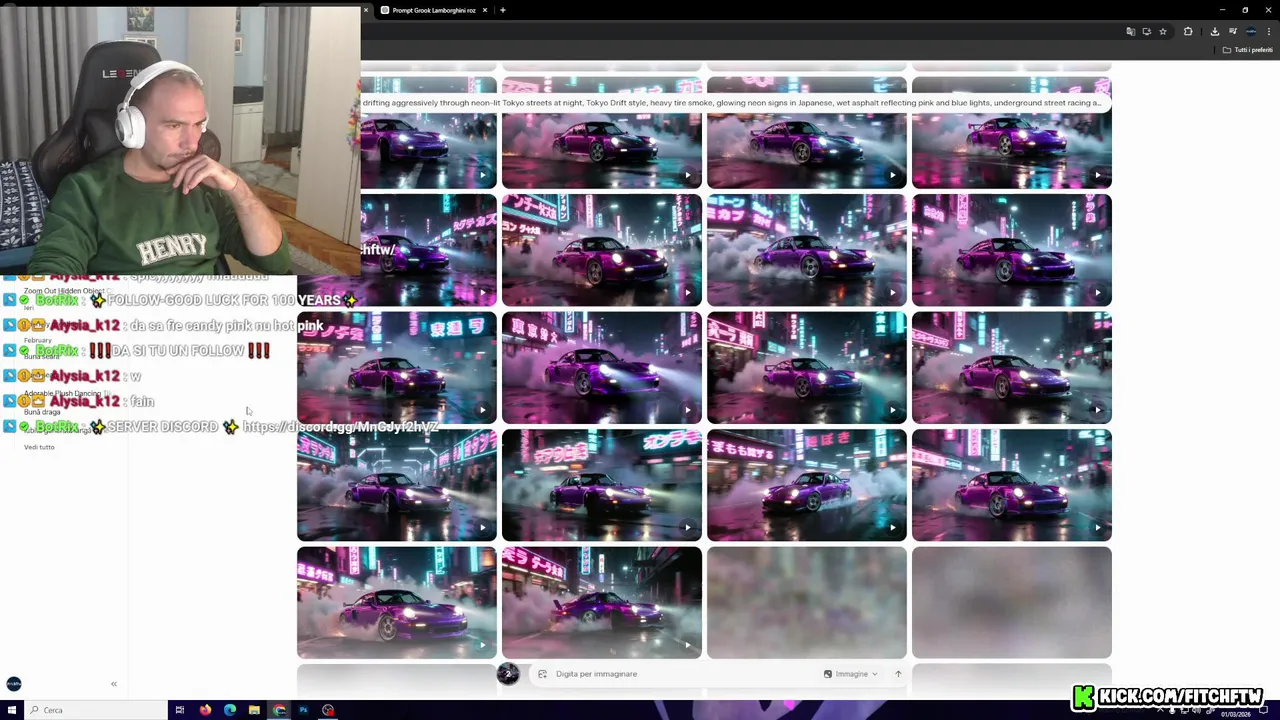
Task: Open the fourth-row third column car thumbnail
Action: click(807, 485)
